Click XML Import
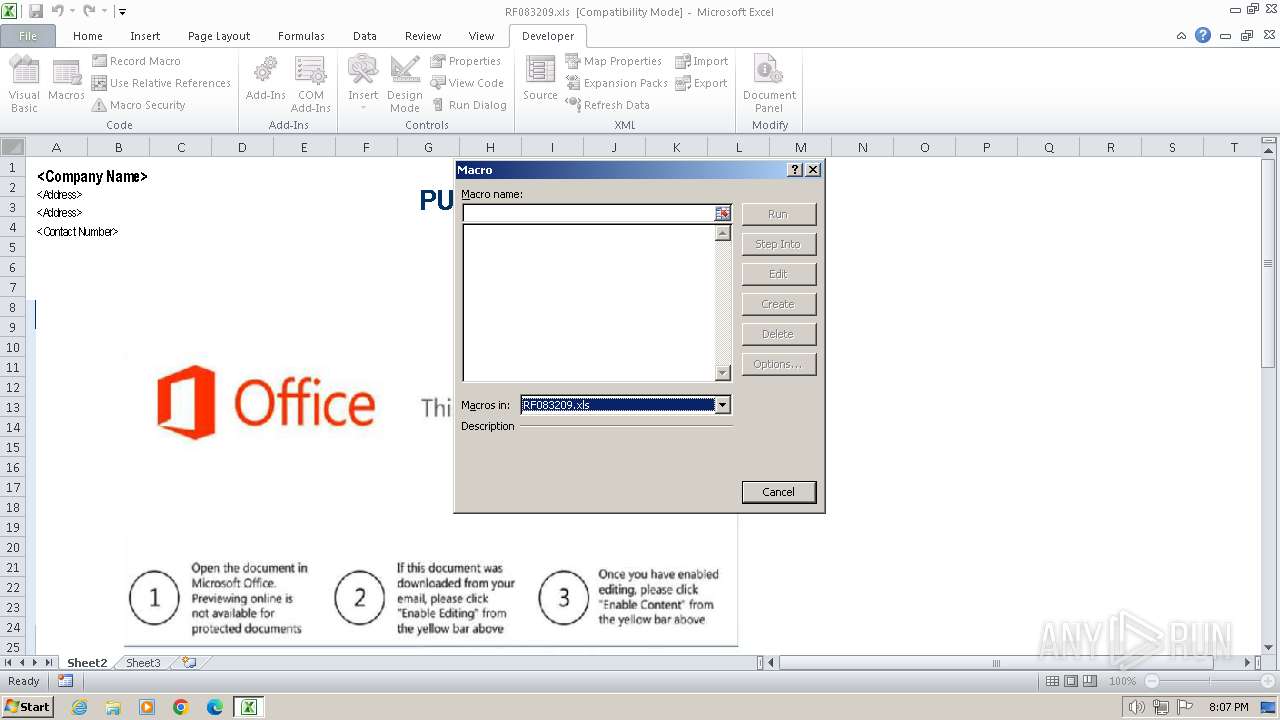The image size is (1280, 720). pos(701,61)
